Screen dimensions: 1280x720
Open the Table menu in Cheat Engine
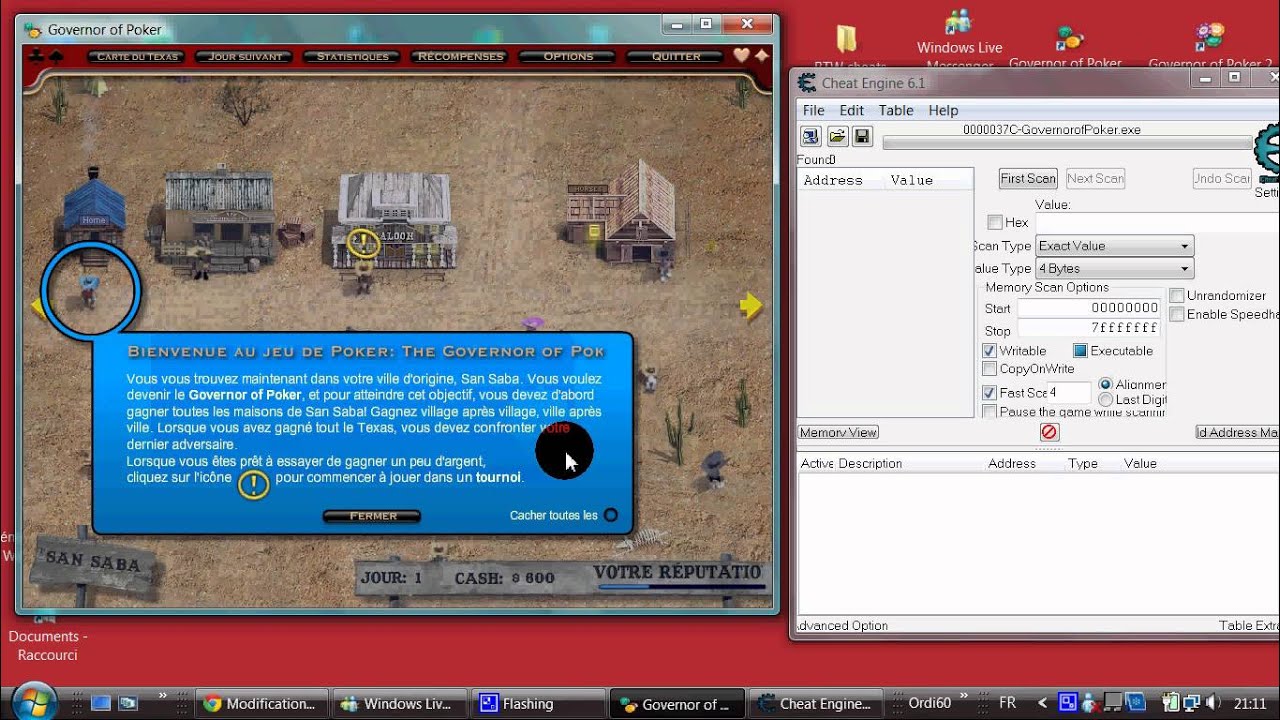pos(896,110)
